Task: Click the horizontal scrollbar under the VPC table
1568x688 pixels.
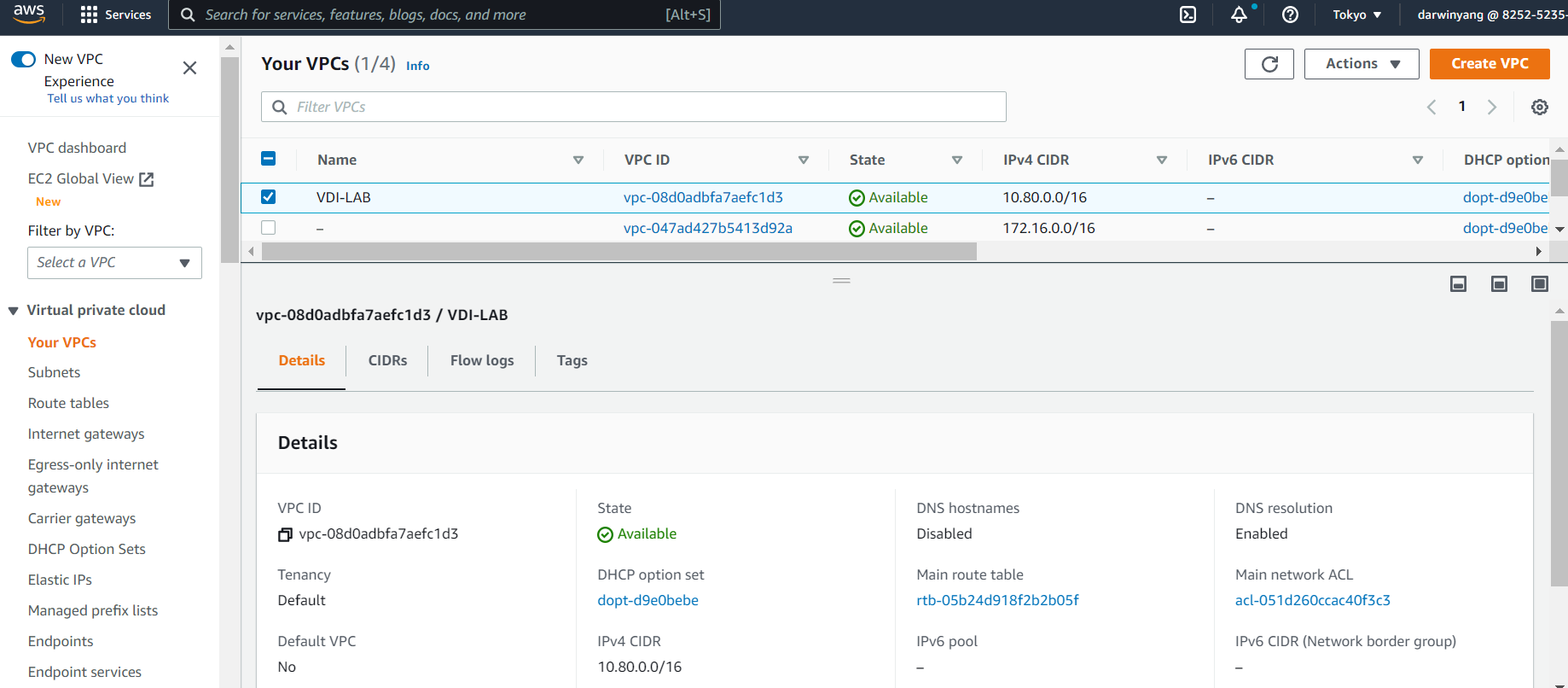Action: click(618, 252)
